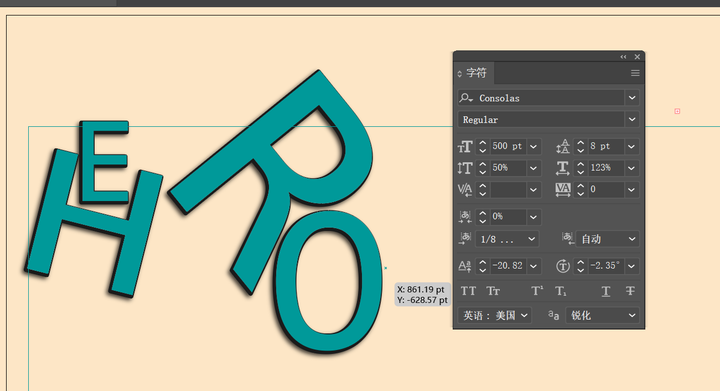Click the -2.35° rotation field
This screenshot has width=720, height=391.
pos(606,266)
